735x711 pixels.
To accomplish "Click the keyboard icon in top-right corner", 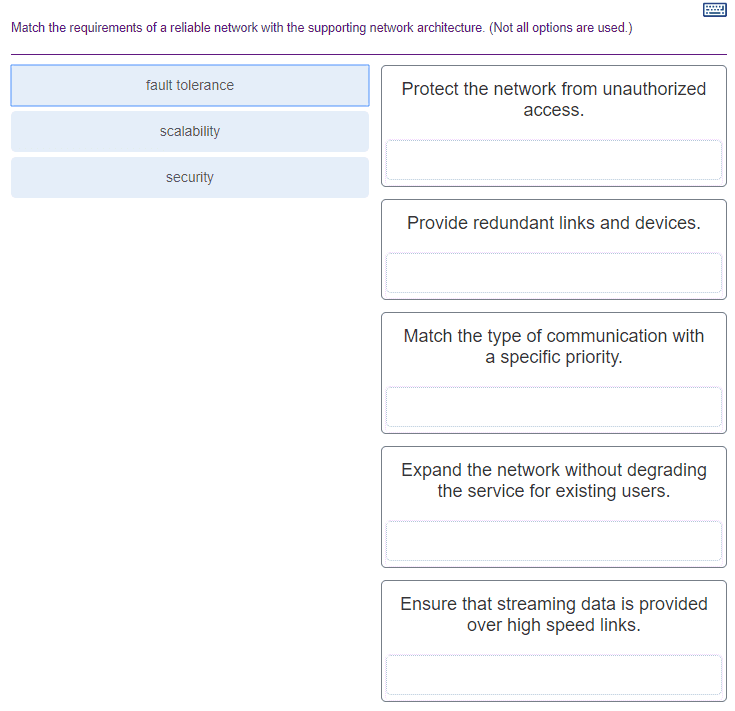I will (x=715, y=10).
